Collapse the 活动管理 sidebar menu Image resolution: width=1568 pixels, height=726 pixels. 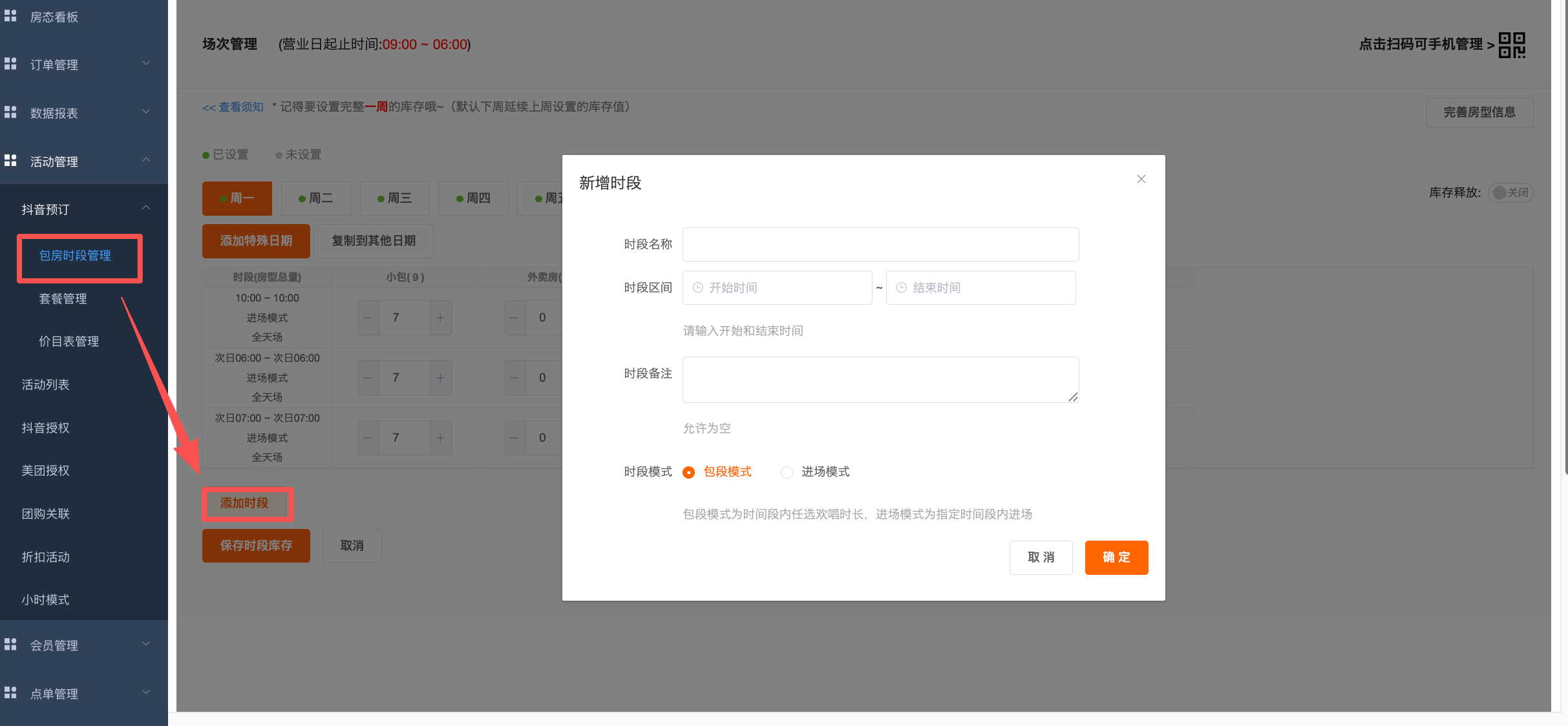coord(146,160)
